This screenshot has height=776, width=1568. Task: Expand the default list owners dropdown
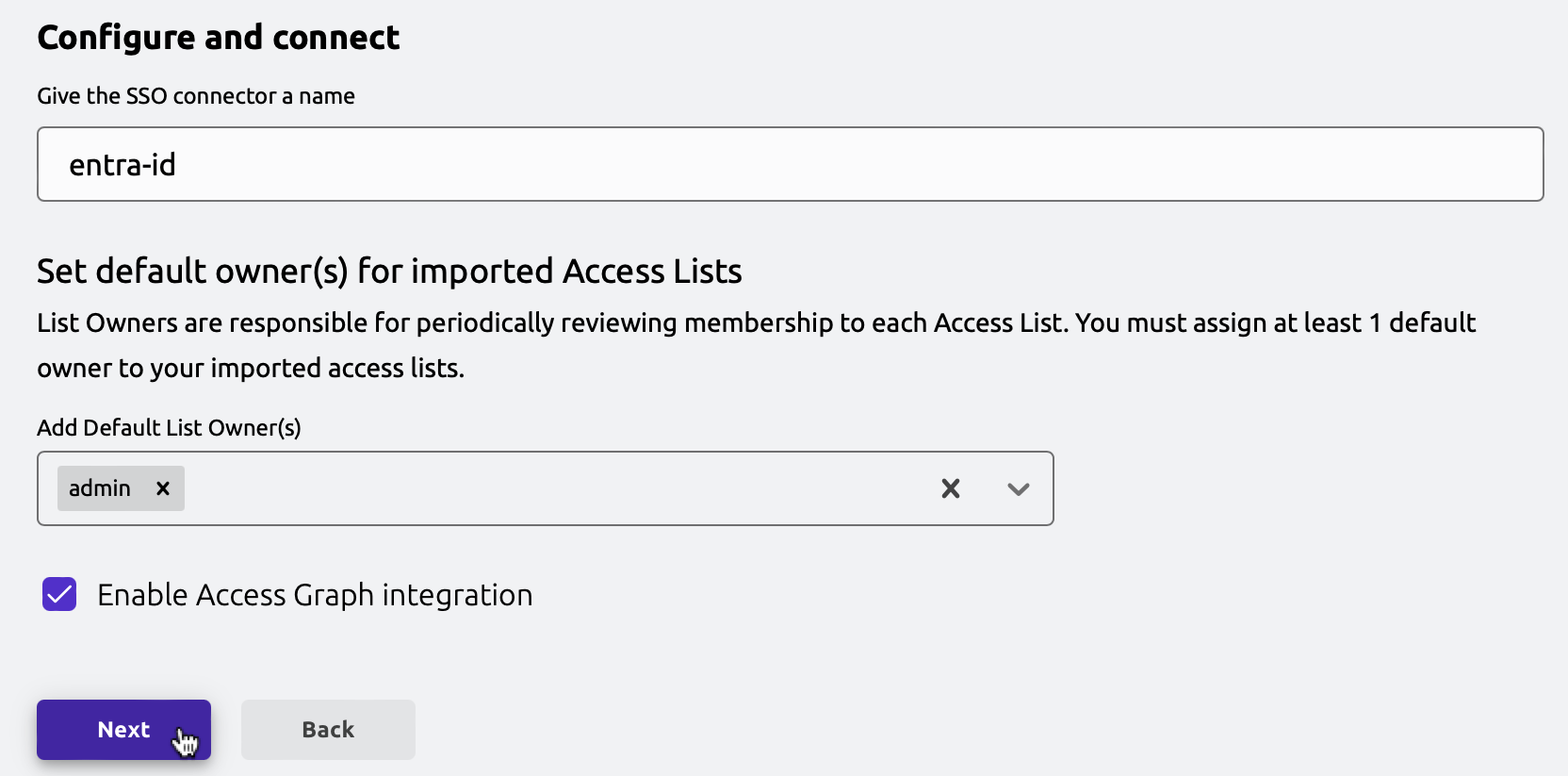(1018, 488)
